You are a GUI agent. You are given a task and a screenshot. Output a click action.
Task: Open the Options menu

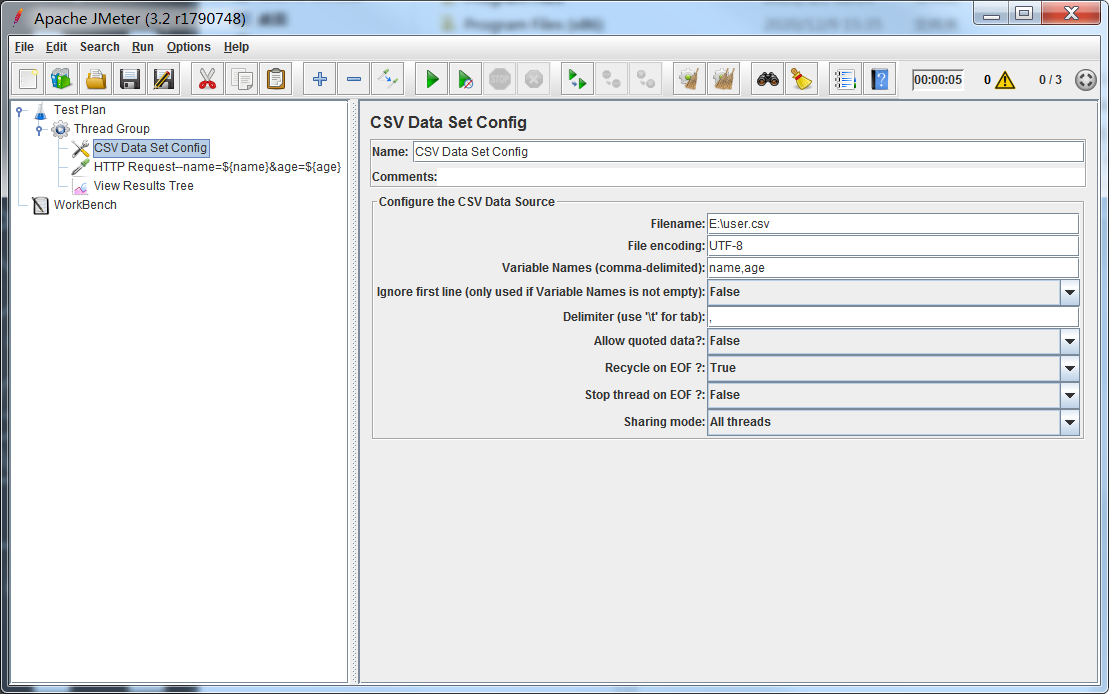[x=189, y=47]
